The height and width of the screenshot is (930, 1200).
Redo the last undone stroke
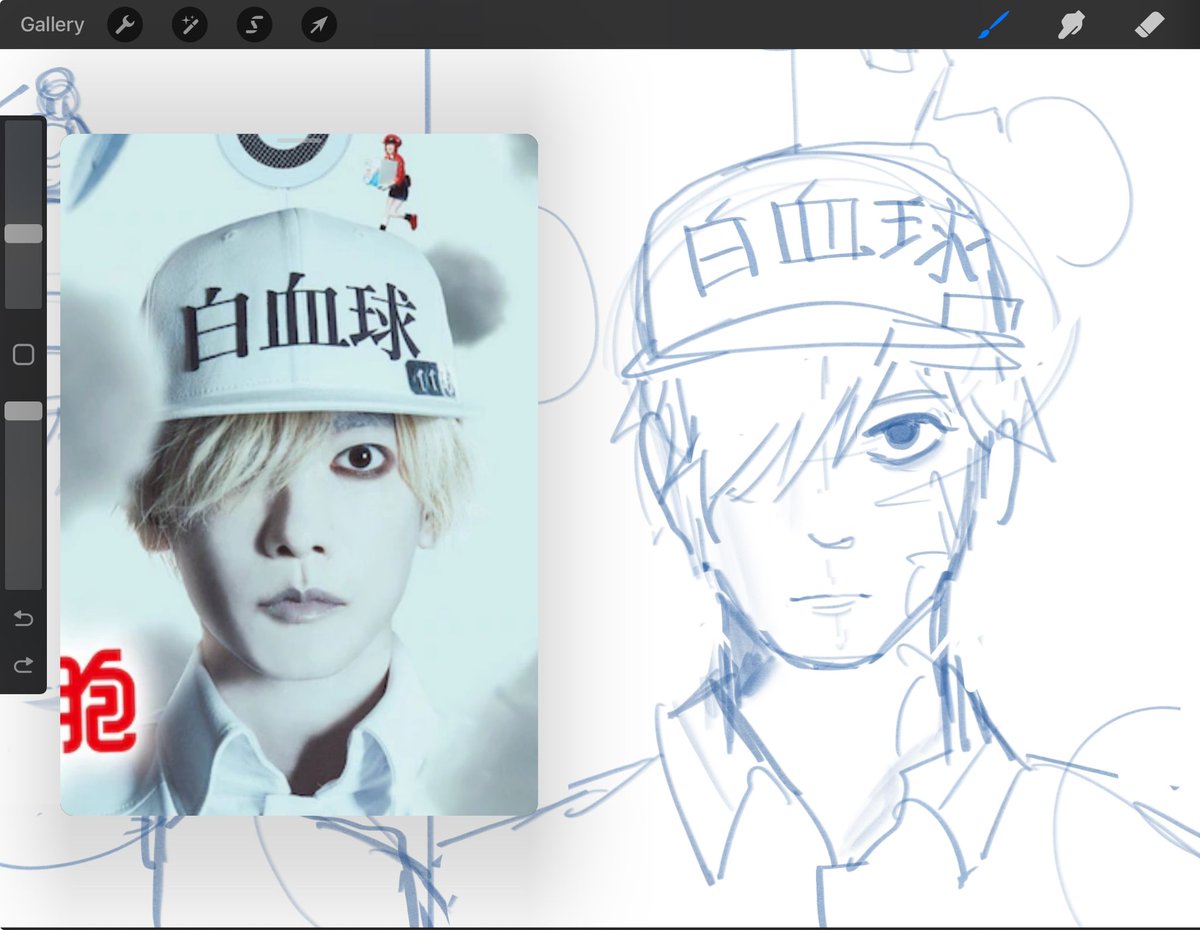[x=23, y=665]
